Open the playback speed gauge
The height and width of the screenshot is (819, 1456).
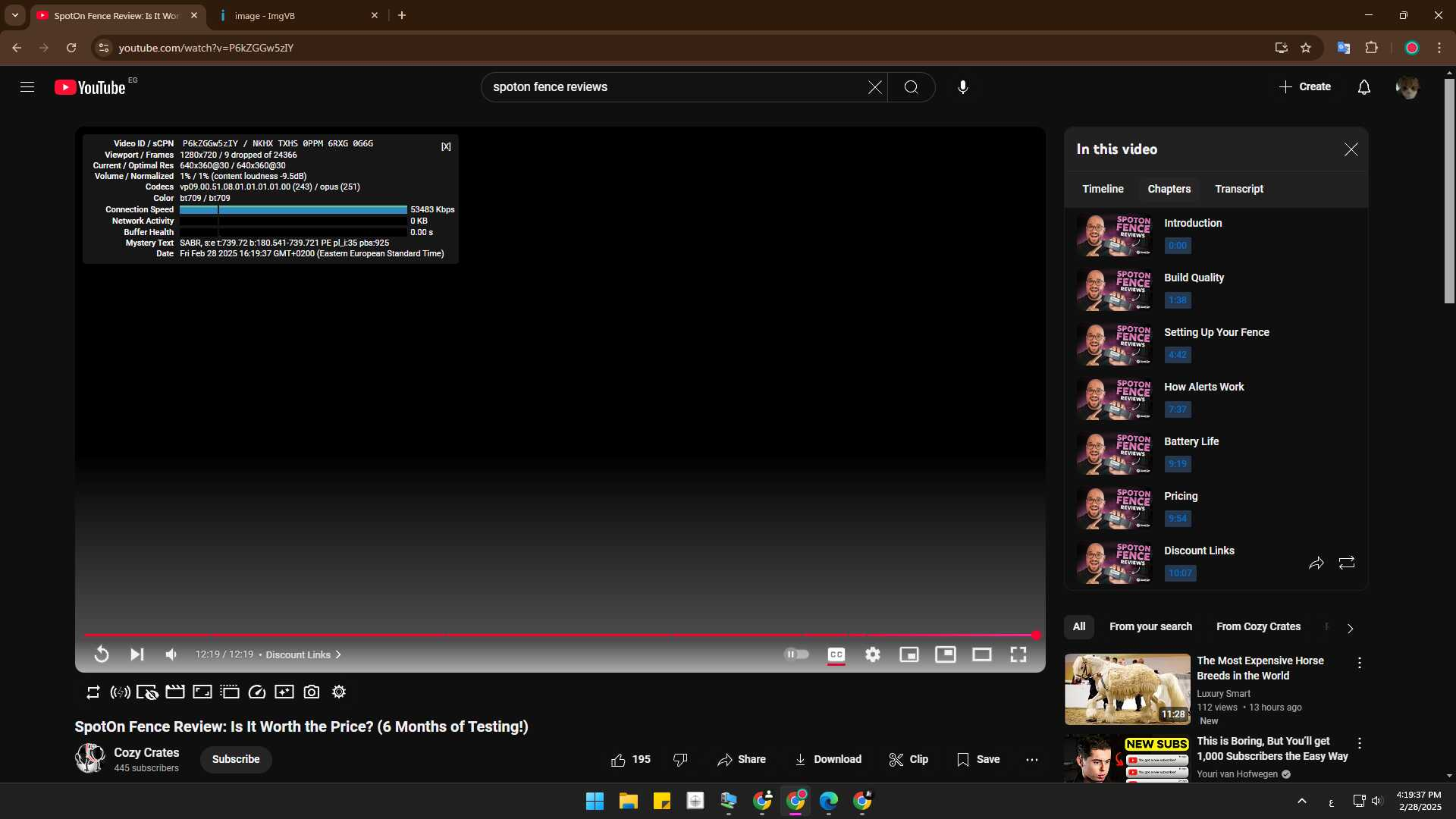[x=257, y=692]
